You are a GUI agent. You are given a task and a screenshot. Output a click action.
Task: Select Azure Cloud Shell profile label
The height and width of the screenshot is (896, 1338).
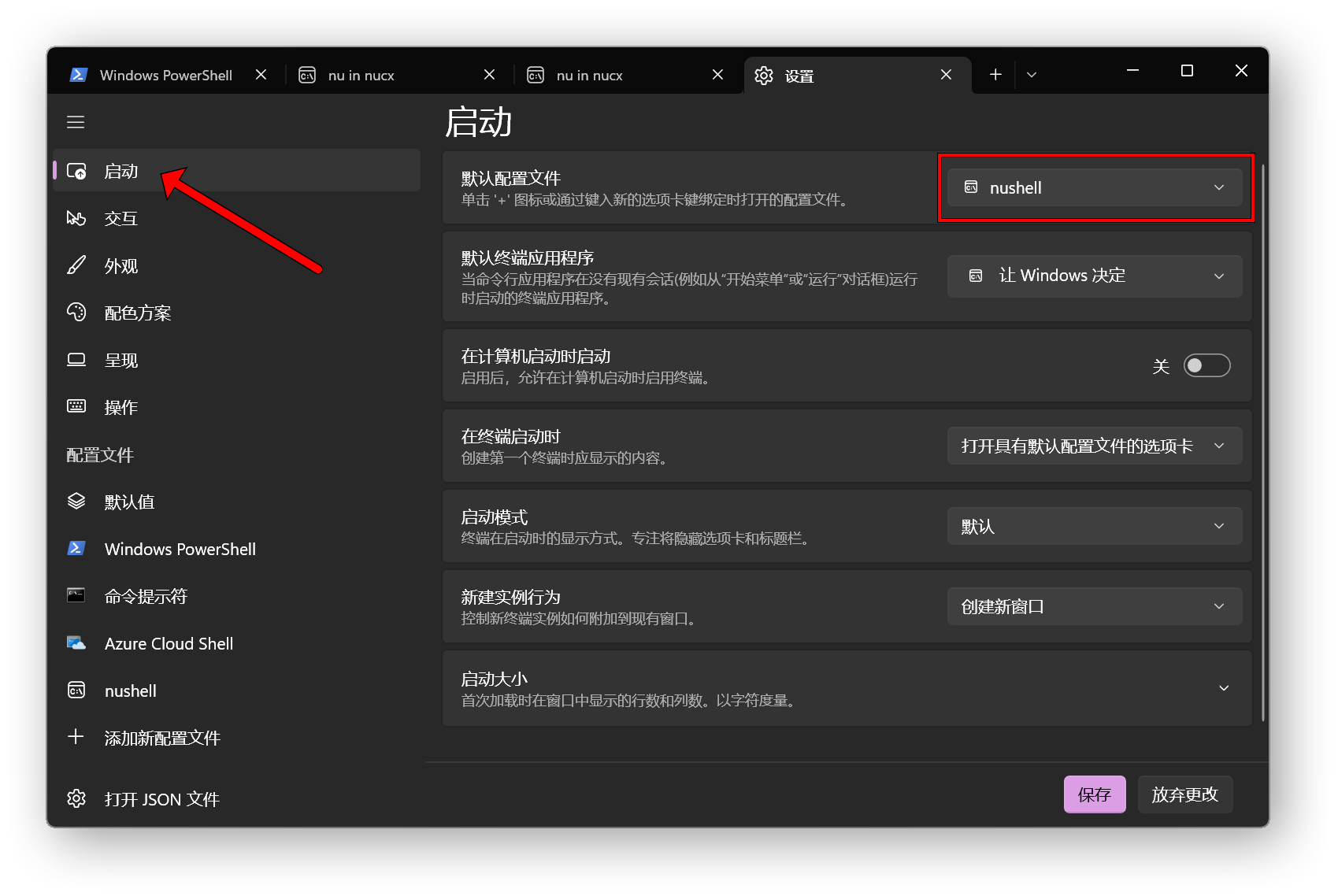pyautogui.click(x=169, y=643)
